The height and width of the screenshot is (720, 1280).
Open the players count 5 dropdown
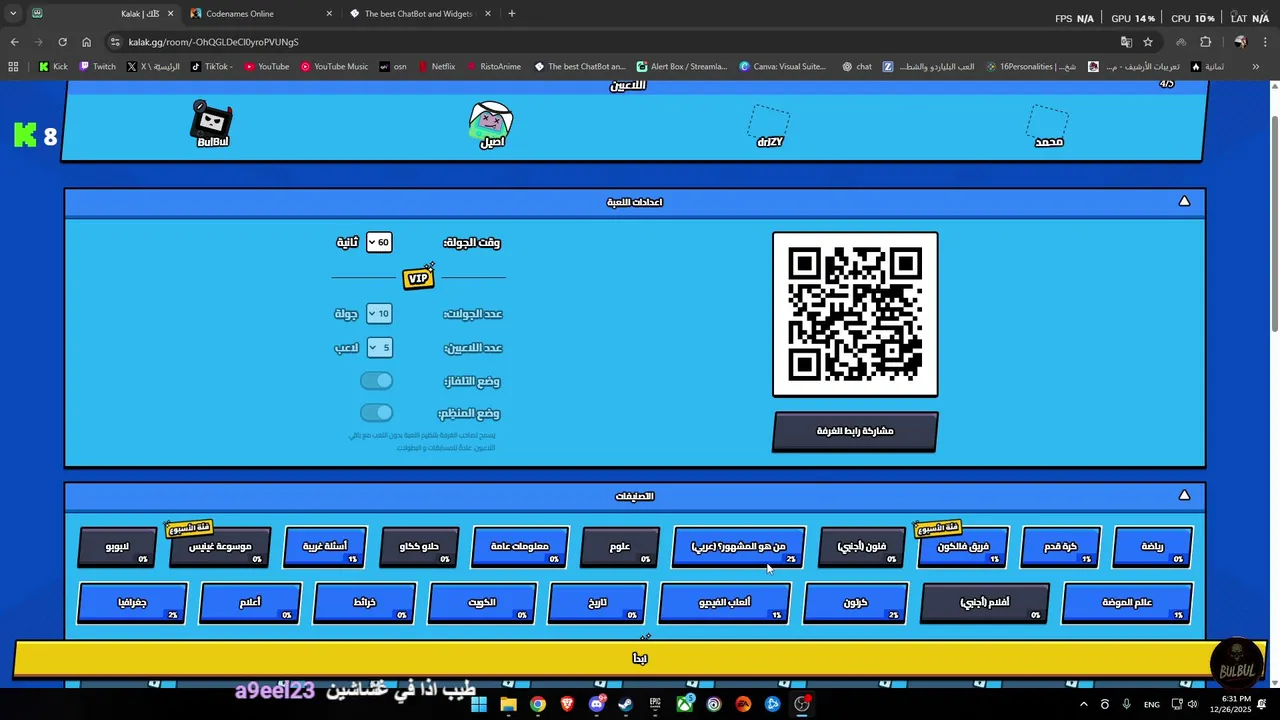[379, 347]
